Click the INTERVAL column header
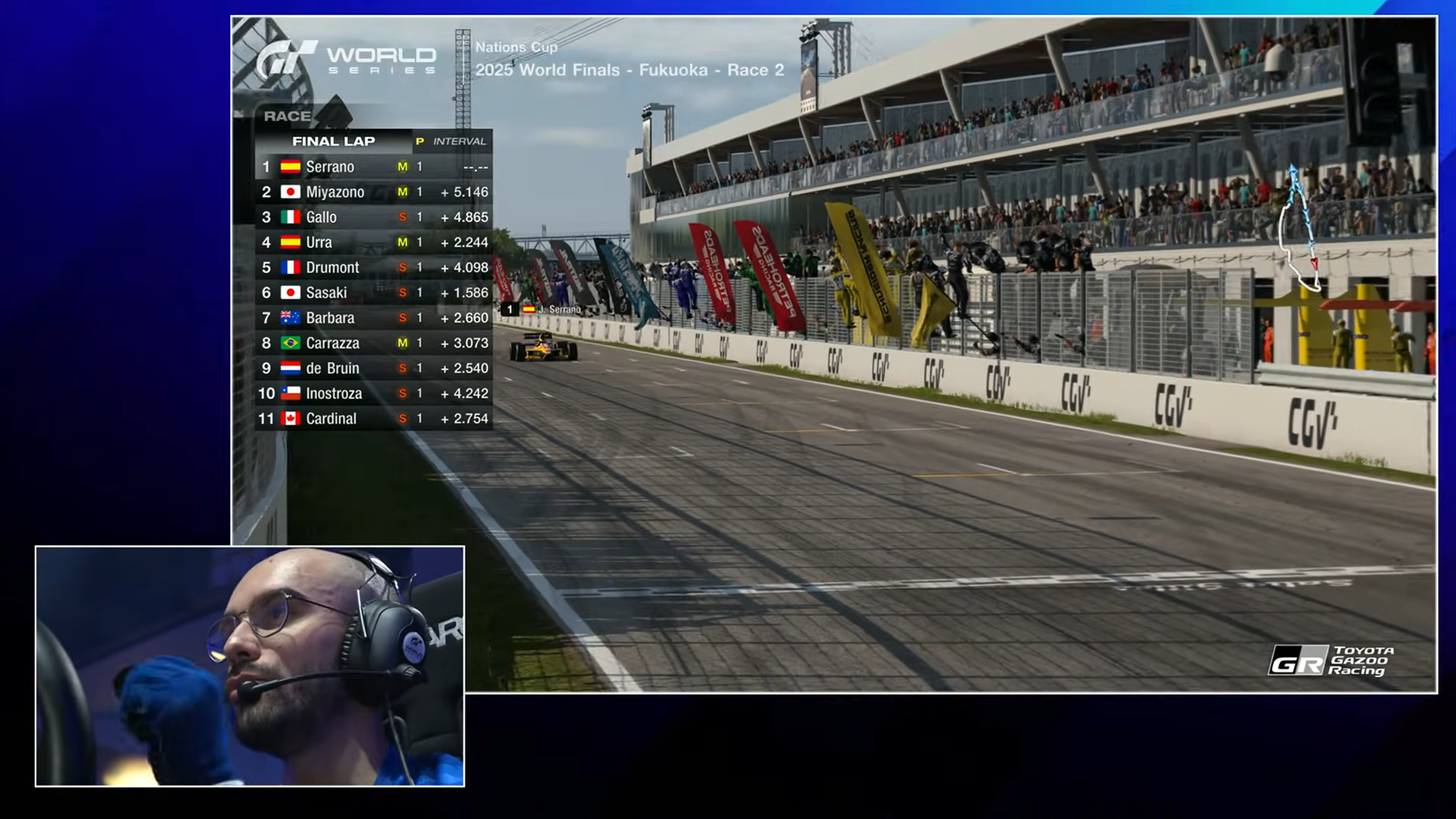This screenshot has height=819, width=1456. click(459, 141)
